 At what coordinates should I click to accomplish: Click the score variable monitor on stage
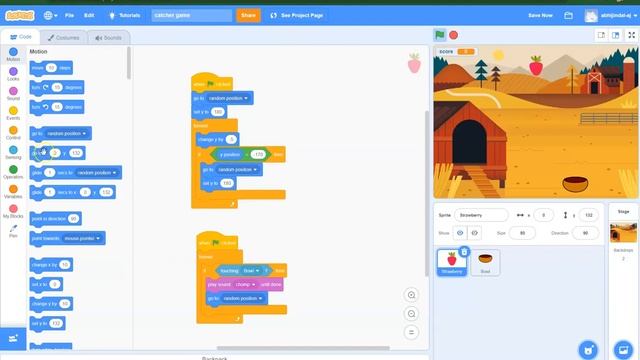[x=456, y=51]
